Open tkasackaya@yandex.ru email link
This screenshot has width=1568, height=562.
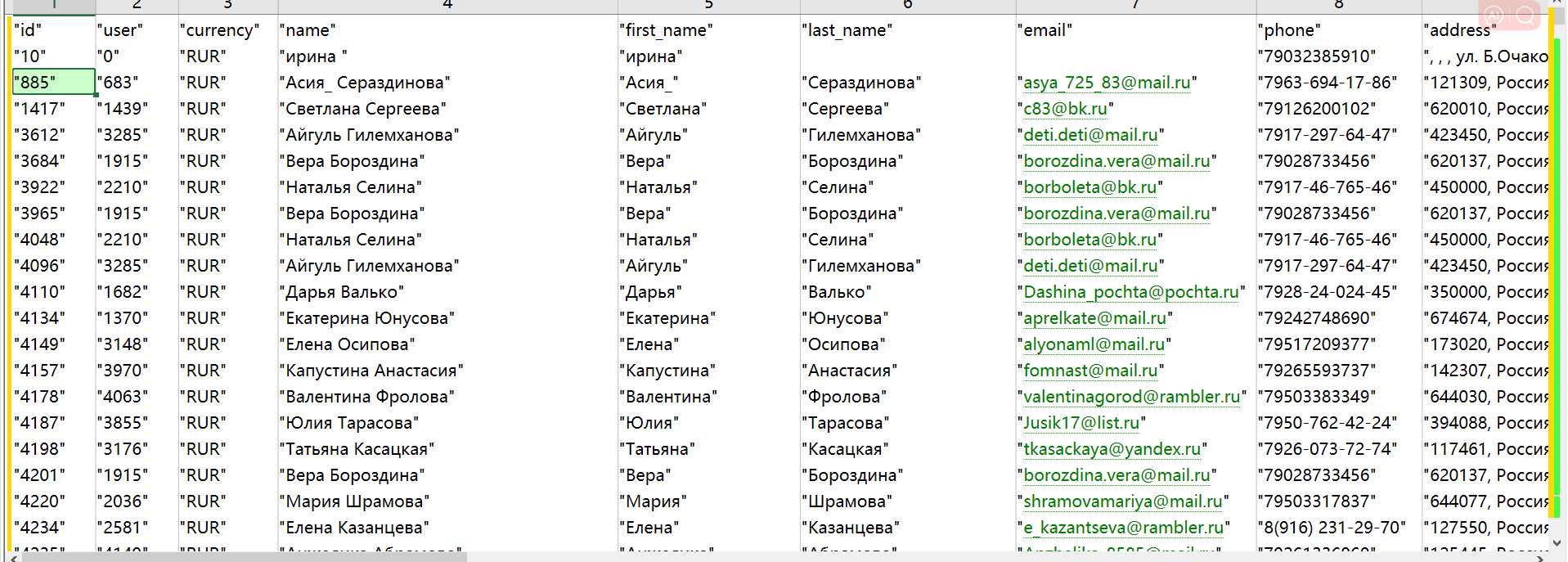[x=1112, y=449]
